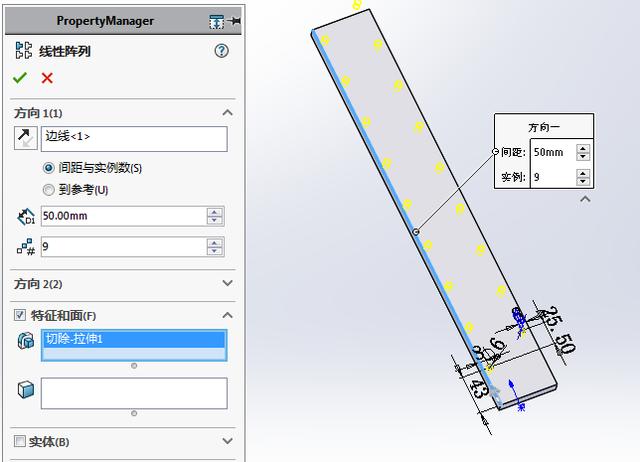Expand the 实体(B) section

[227, 441]
